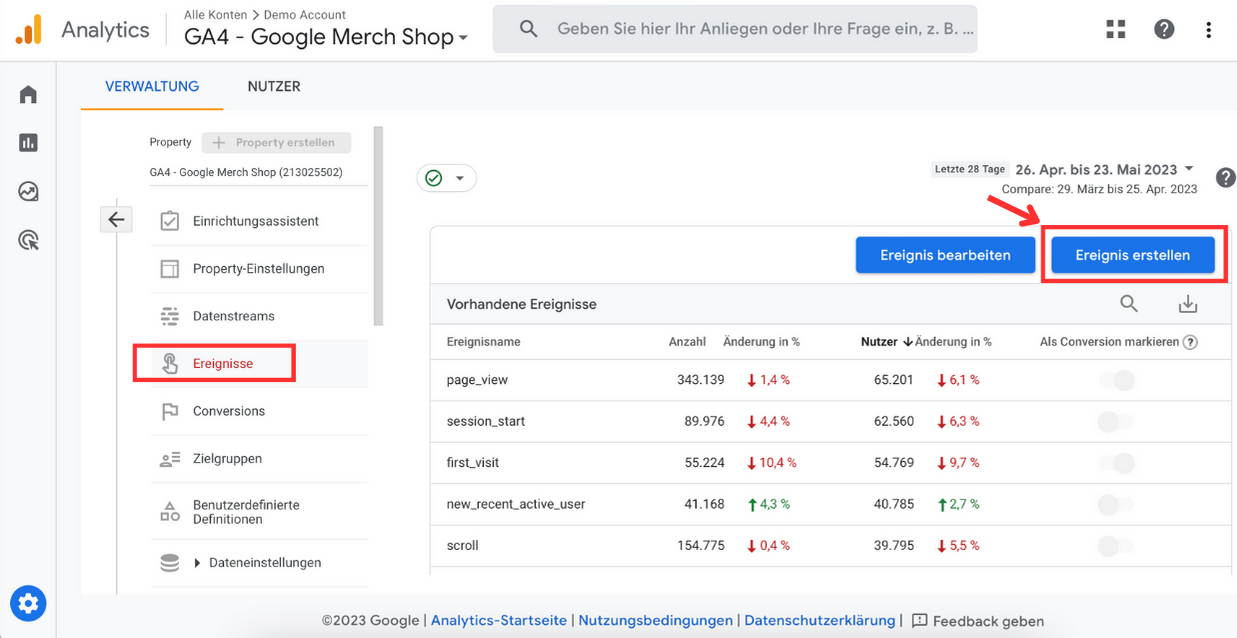The image size is (1237, 638).
Task: Click the back arrow in property column
Action: 116,219
